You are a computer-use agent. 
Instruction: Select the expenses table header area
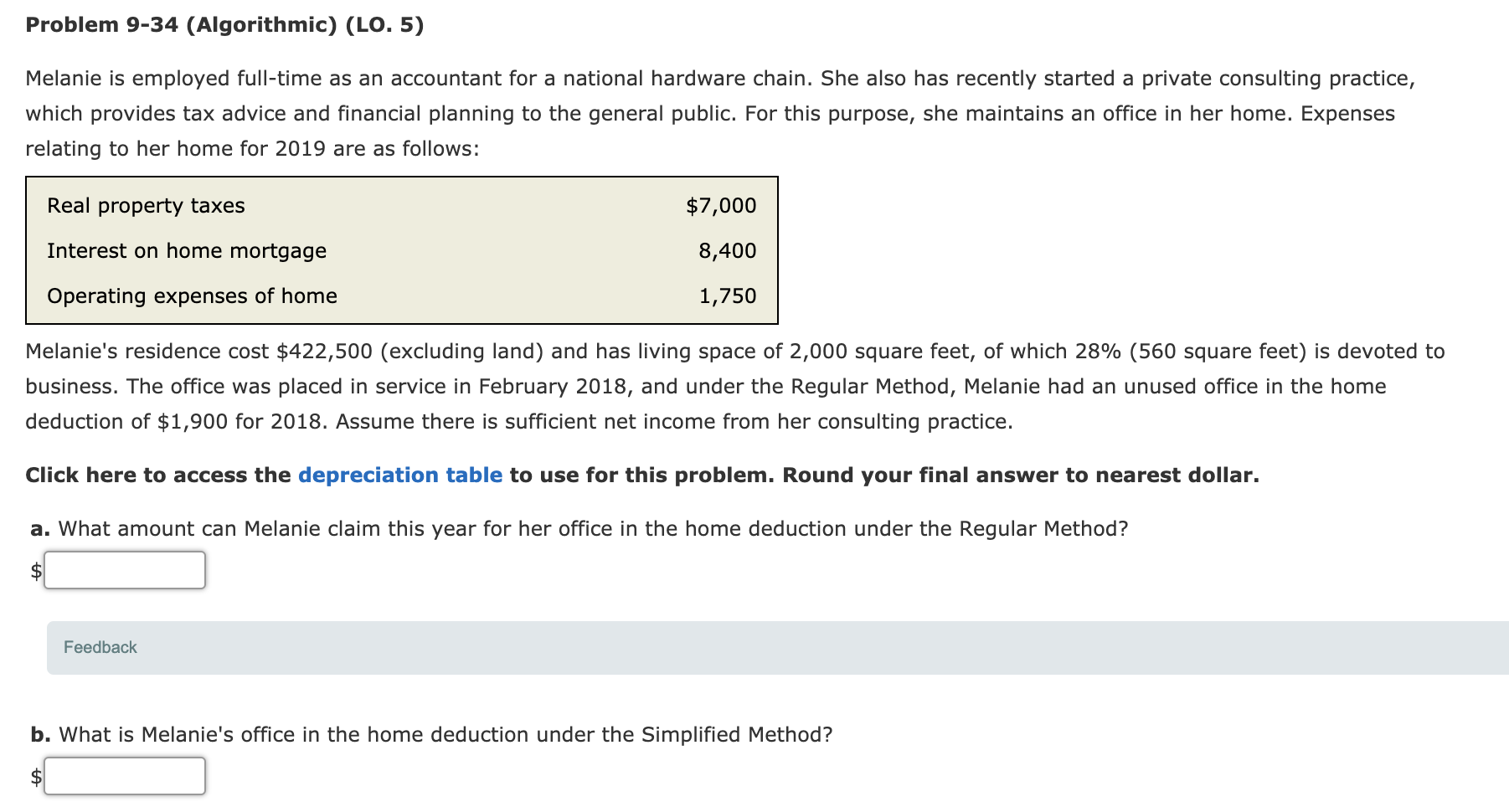[402, 182]
